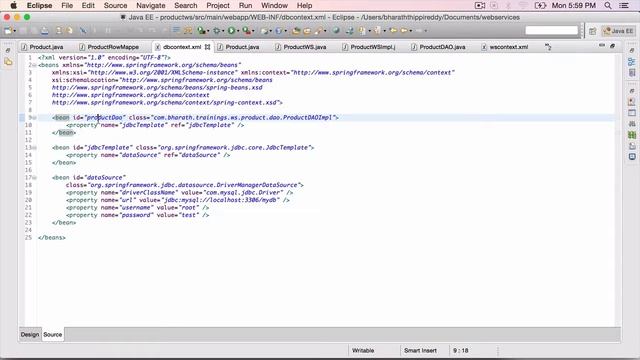This screenshot has height=360, width=640.
Task: Open the File menu
Action: tap(67, 6)
